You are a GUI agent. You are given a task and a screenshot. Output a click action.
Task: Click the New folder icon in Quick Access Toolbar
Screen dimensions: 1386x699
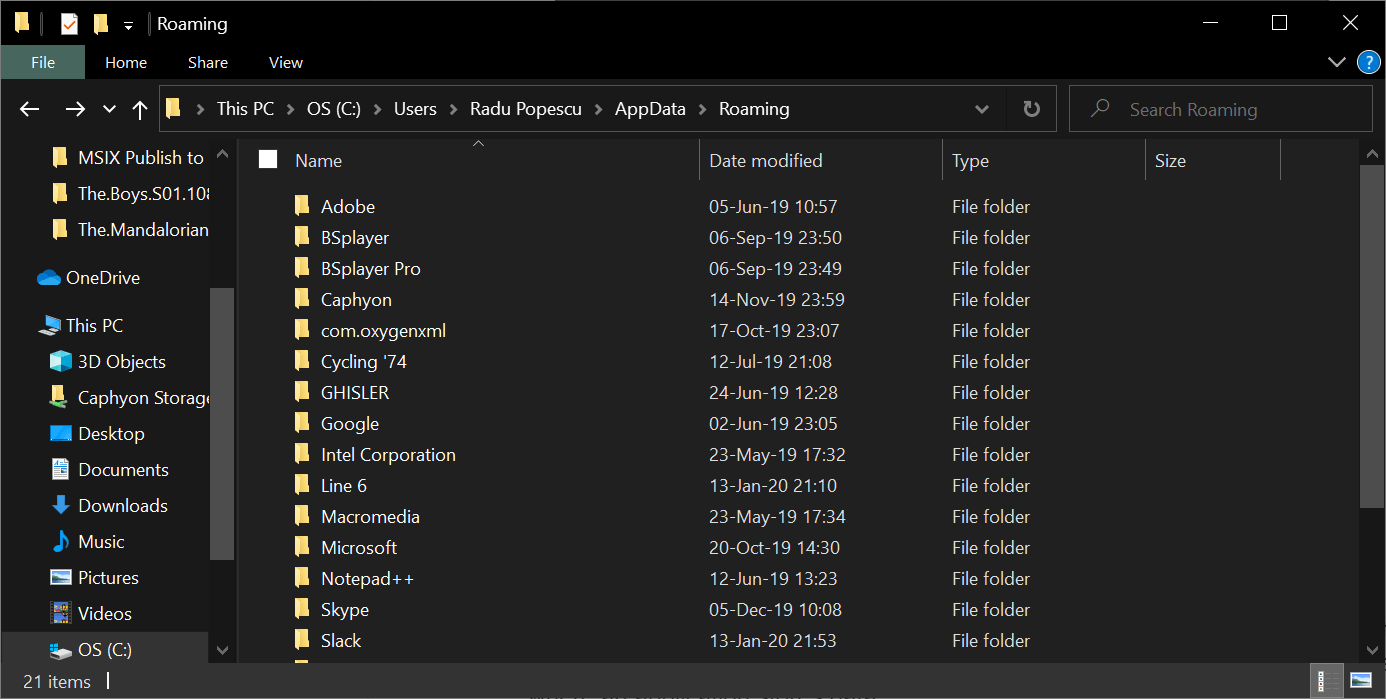pos(100,22)
